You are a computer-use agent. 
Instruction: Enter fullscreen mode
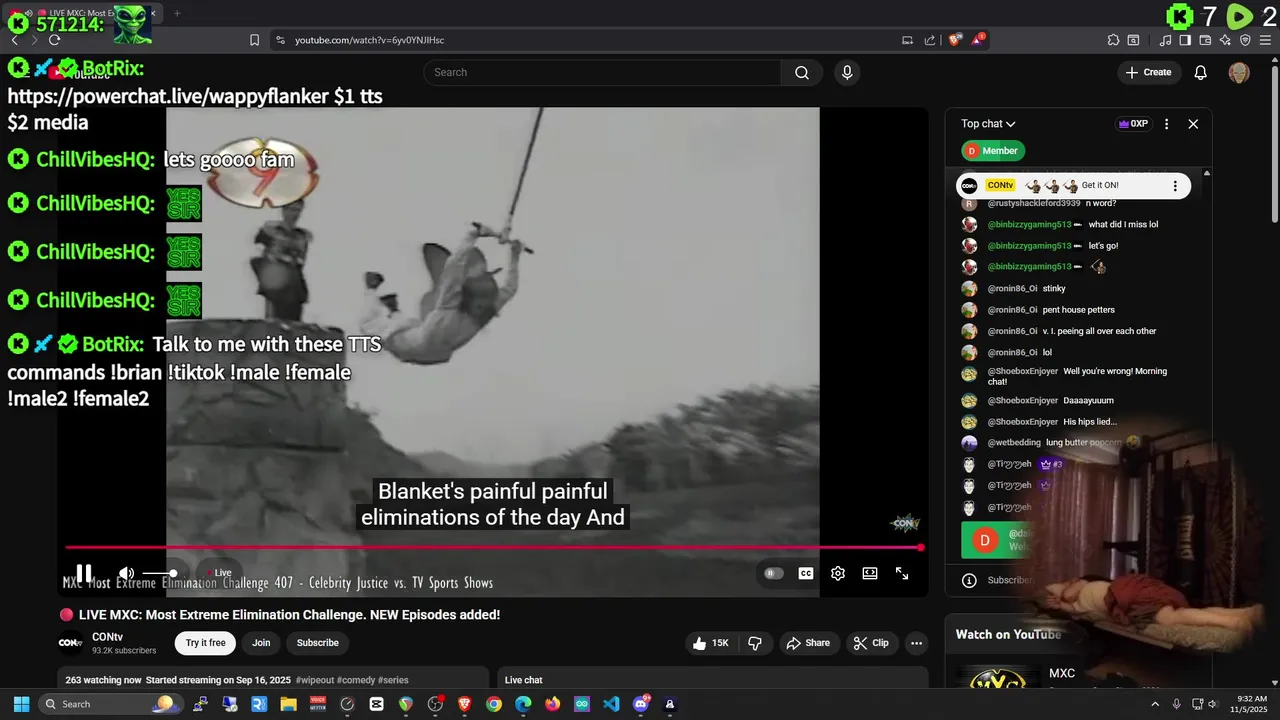[x=902, y=573]
